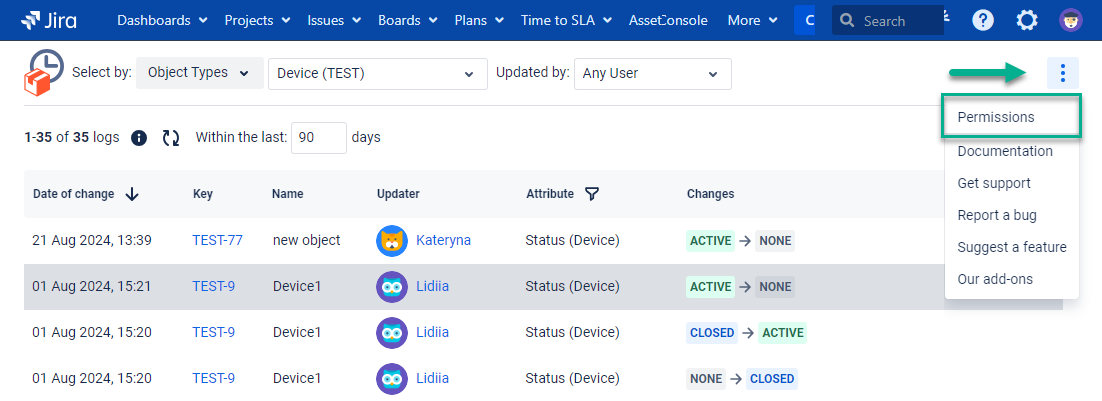Open the Attribute filter funnel icon

(592, 194)
